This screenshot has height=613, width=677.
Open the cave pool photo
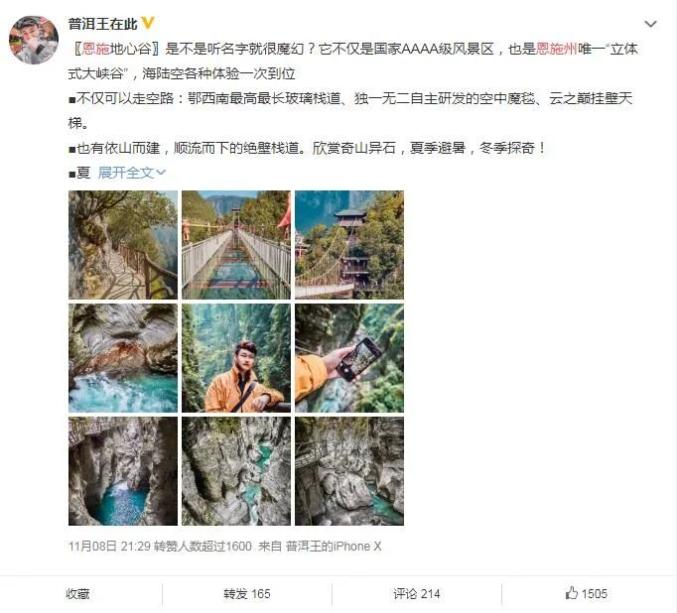[x=123, y=471]
